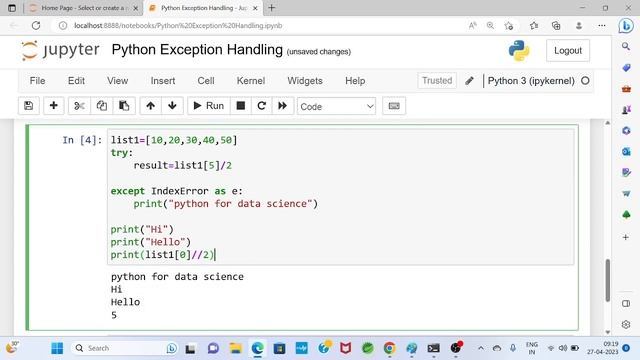Viewport: 640px width, 360px height.
Task: Move the selected cell up with the arrow
Action: coord(151,106)
